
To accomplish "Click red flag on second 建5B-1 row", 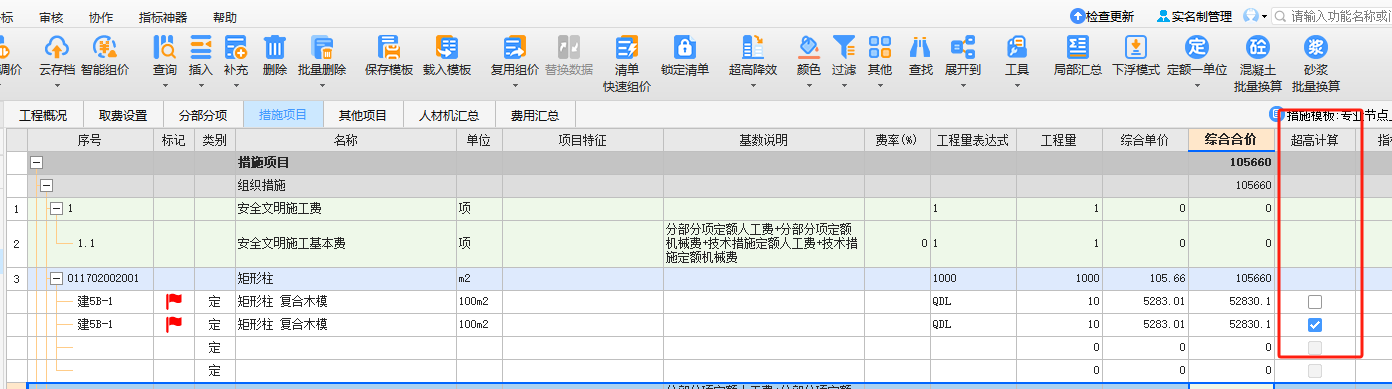I will pyautogui.click(x=173, y=324).
